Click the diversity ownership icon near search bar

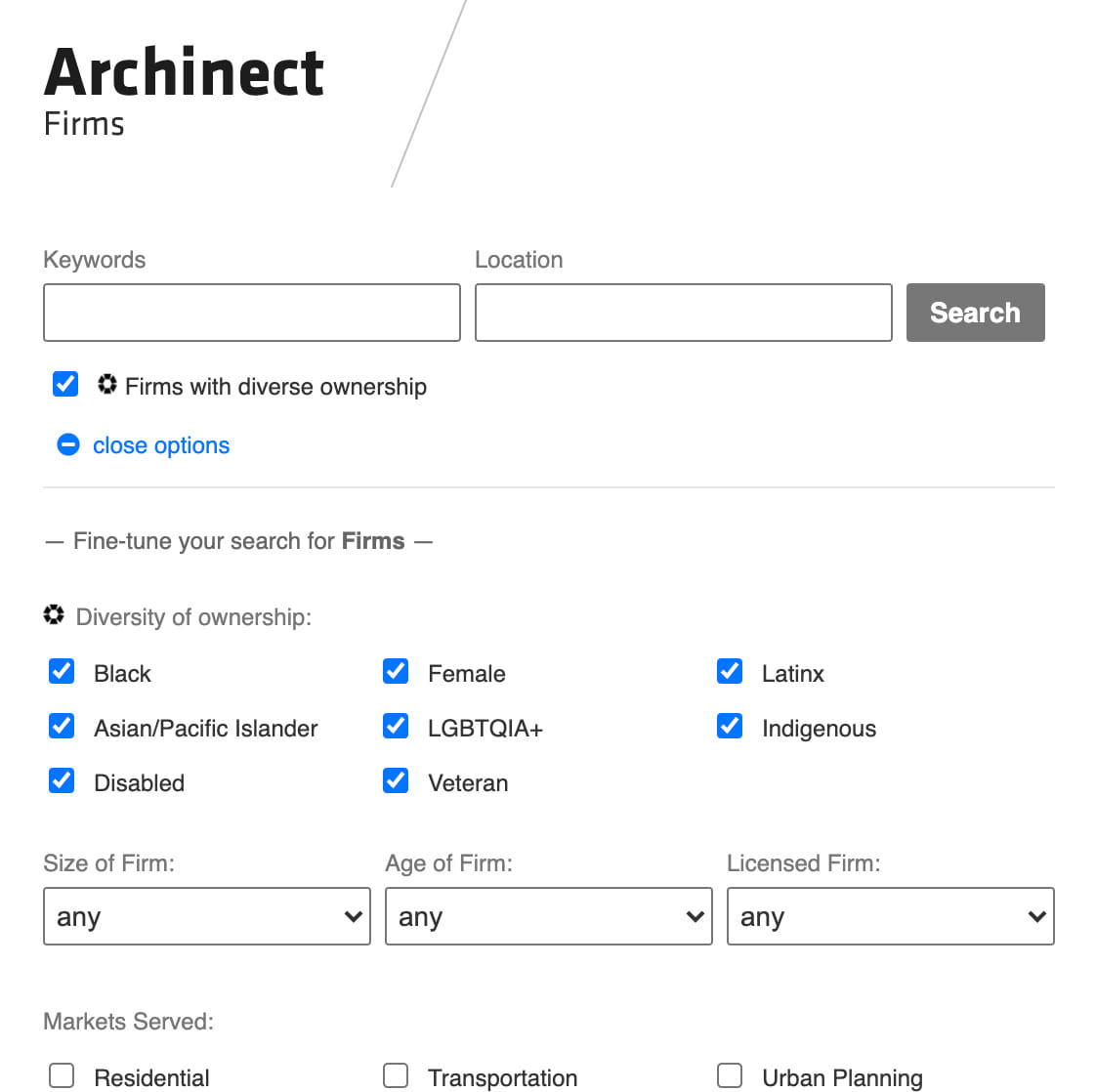[x=108, y=385]
